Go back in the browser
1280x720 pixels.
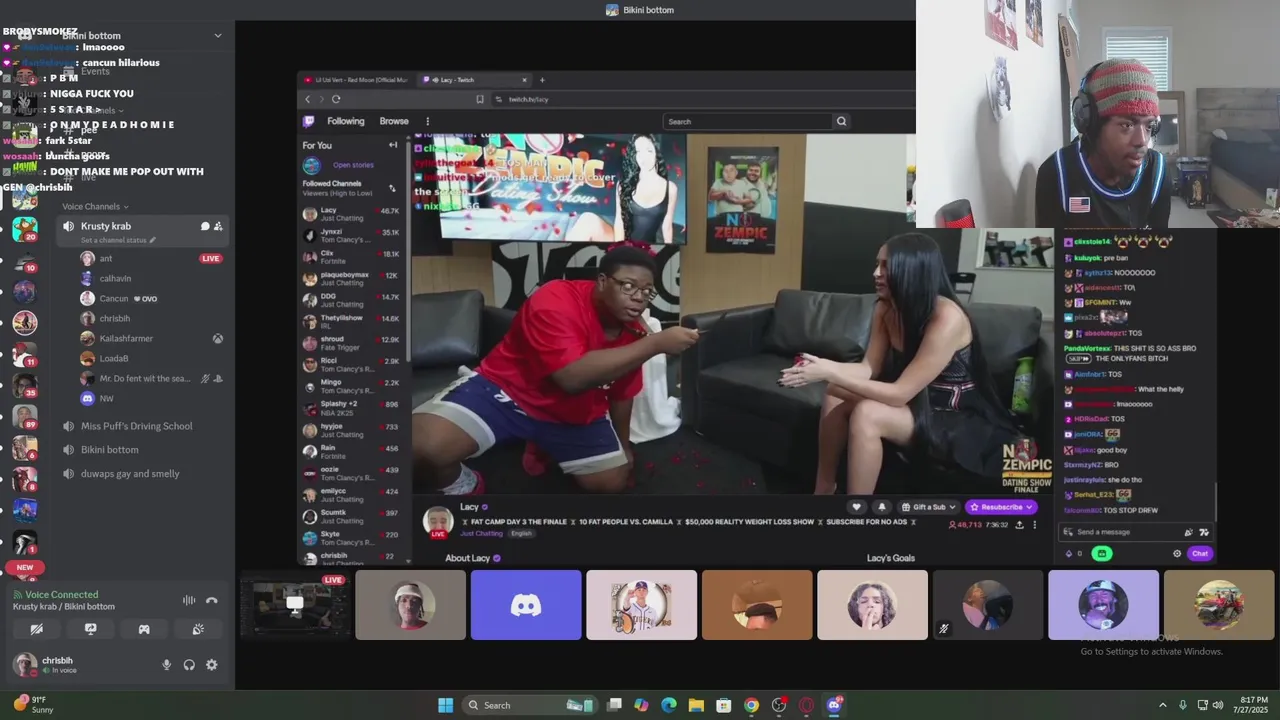click(x=307, y=99)
